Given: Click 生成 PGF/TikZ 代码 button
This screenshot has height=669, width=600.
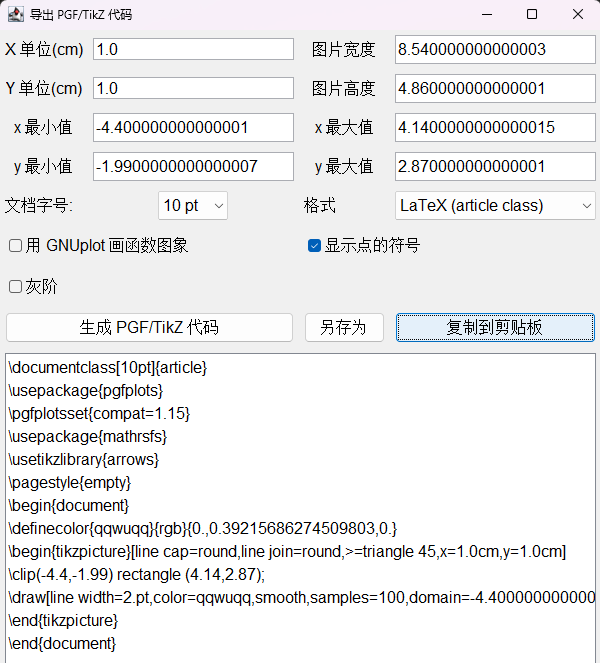Looking at the screenshot, I should [x=149, y=328].
